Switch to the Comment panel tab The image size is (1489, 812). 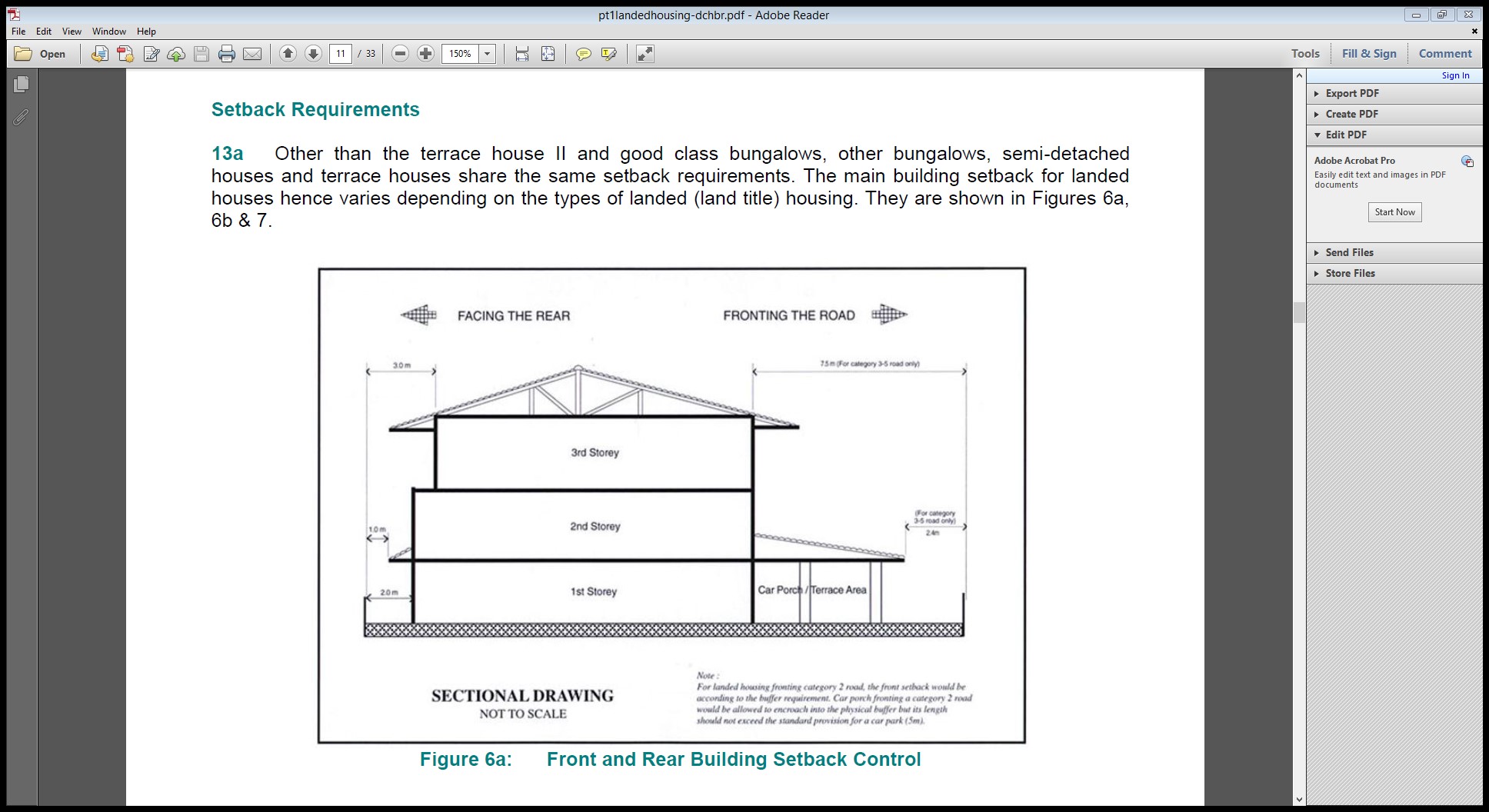(x=1444, y=54)
